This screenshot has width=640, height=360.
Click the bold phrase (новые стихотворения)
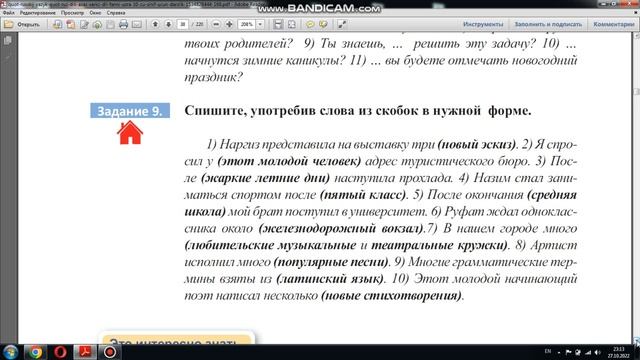point(391,296)
